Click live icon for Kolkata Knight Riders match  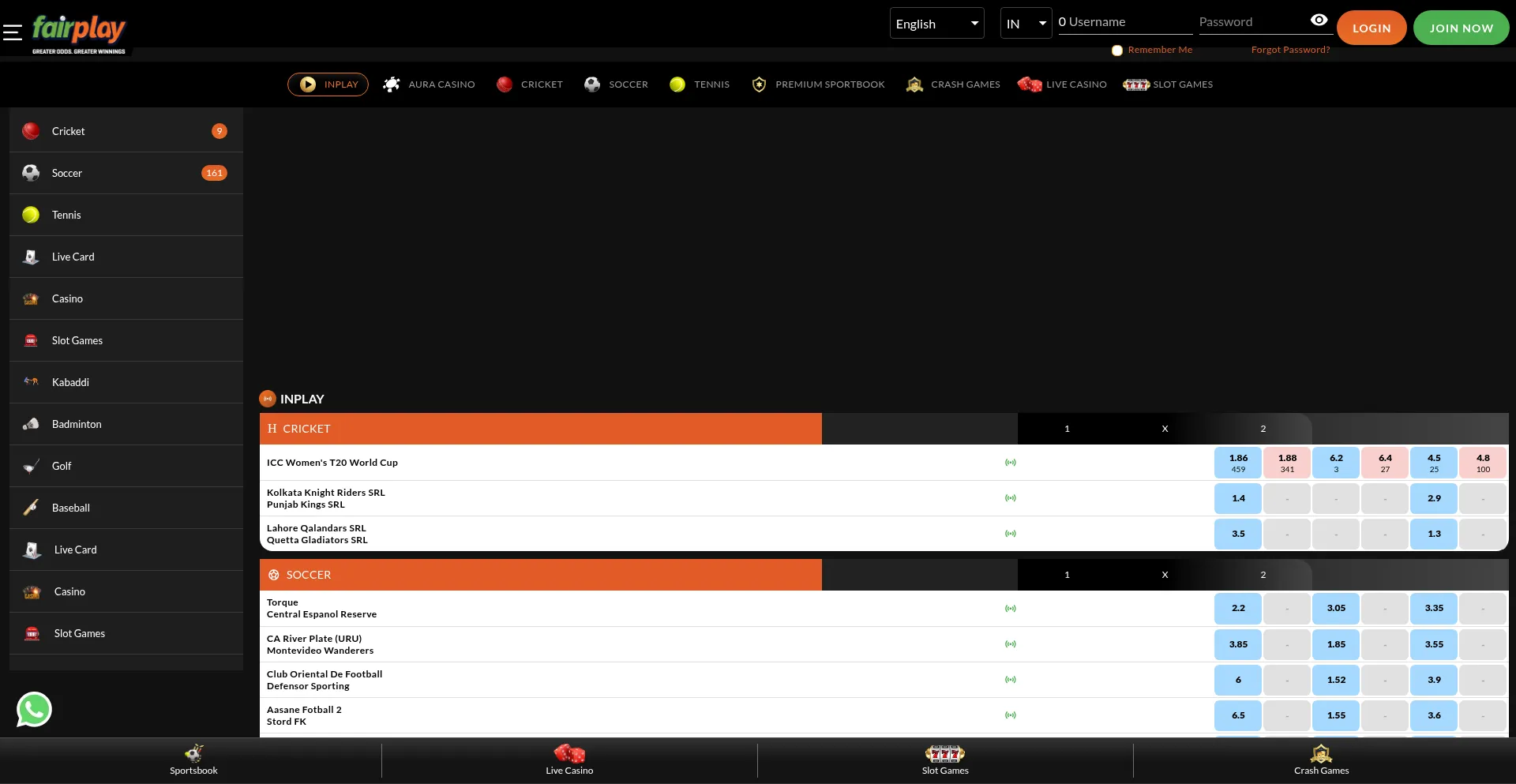point(1011,498)
